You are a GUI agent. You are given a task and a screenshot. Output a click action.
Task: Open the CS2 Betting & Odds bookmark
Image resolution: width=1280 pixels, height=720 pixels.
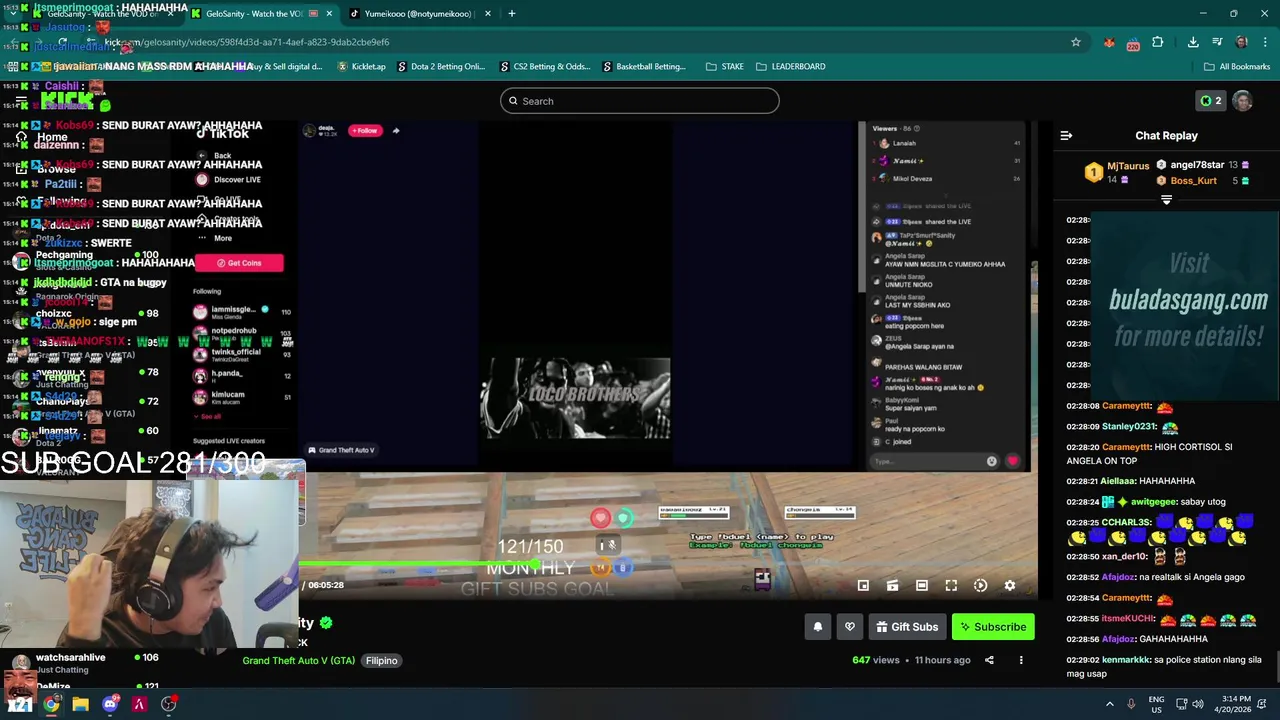pyautogui.click(x=545, y=66)
